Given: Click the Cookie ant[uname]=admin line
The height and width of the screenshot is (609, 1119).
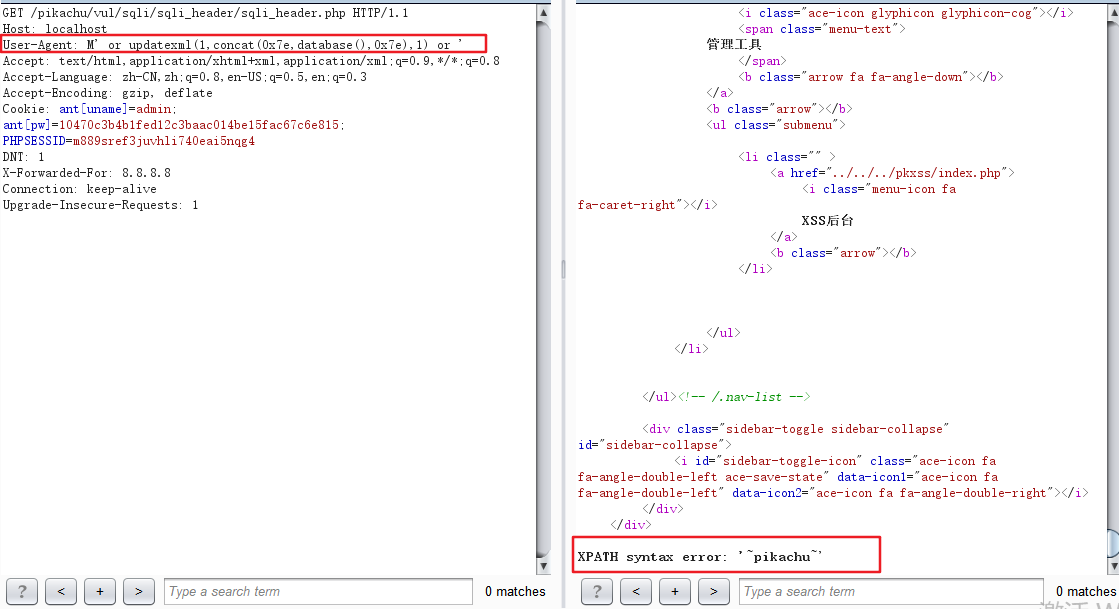Looking at the screenshot, I should click(x=90, y=109).
